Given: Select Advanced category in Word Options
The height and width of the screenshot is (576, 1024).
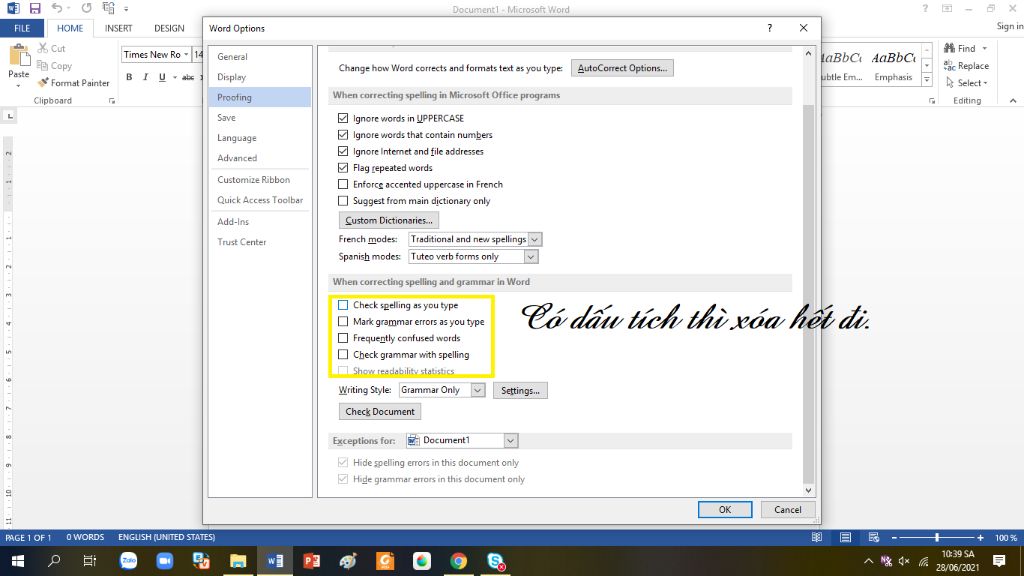Looking at the screenshot, I should tap(259, 158).
